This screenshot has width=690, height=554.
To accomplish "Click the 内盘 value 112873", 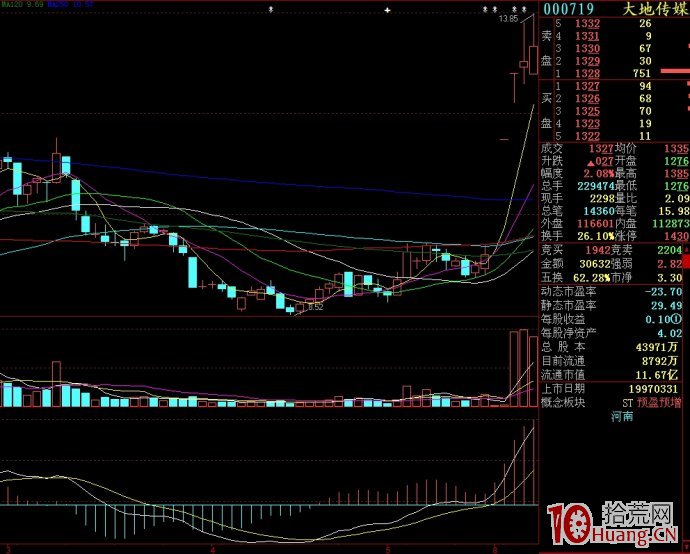I will 671,224.
